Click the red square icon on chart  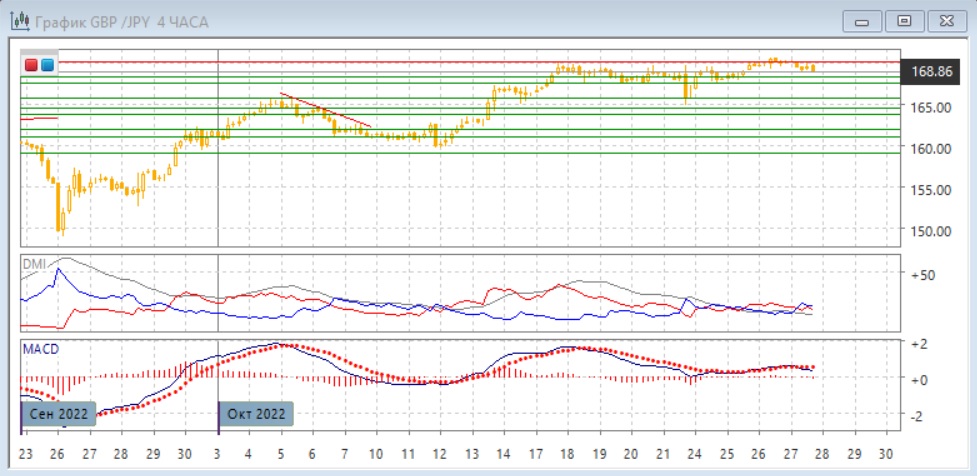32,65
